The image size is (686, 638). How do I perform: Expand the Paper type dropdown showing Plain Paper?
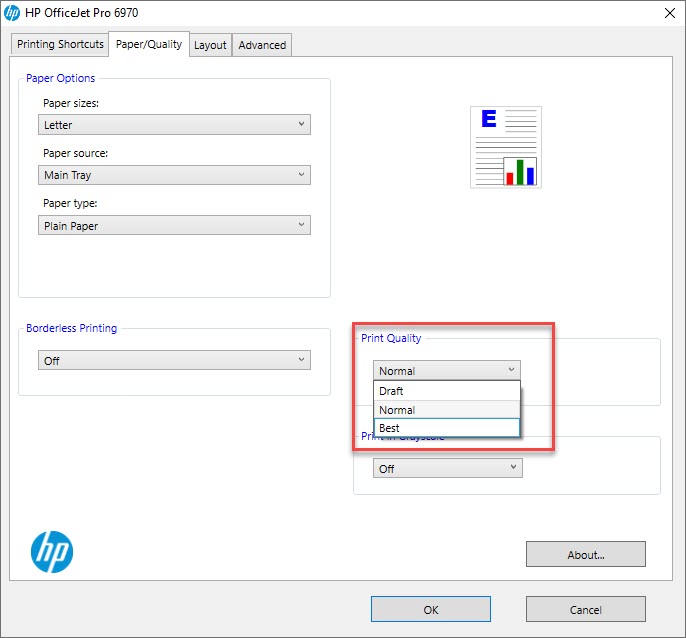coord(175,226)
